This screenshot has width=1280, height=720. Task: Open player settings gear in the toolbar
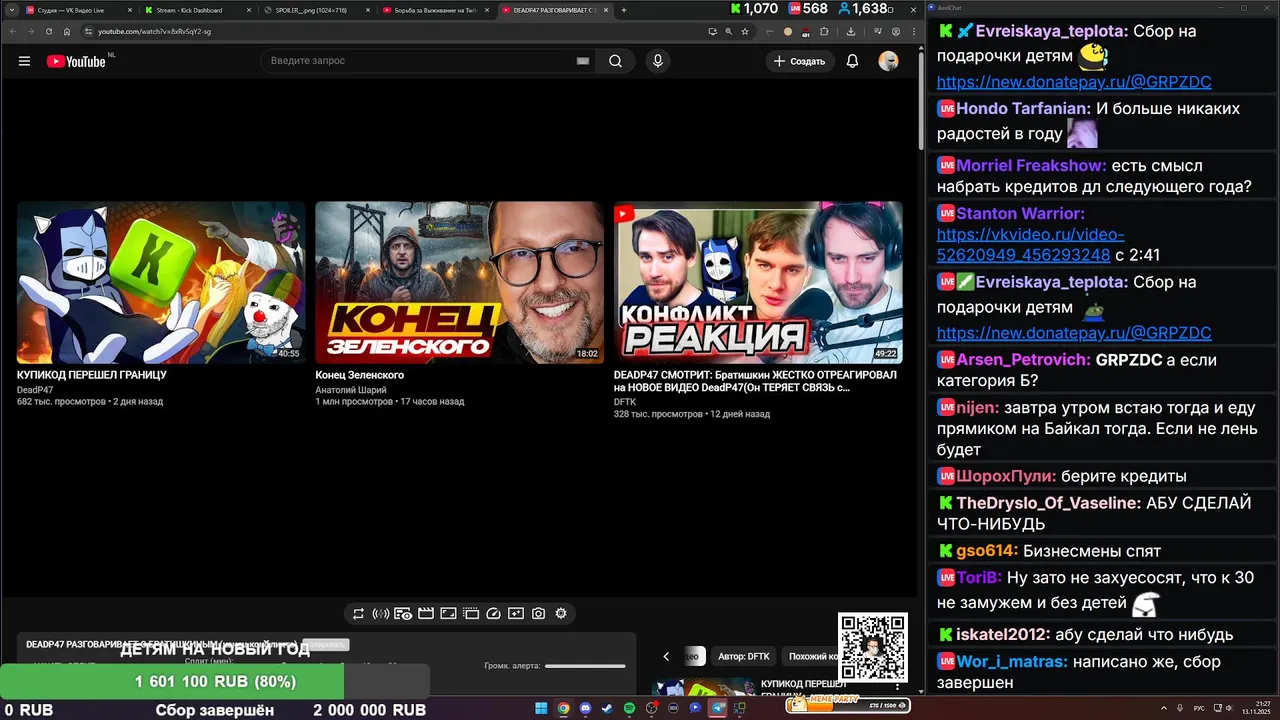[x=561, y=613]
